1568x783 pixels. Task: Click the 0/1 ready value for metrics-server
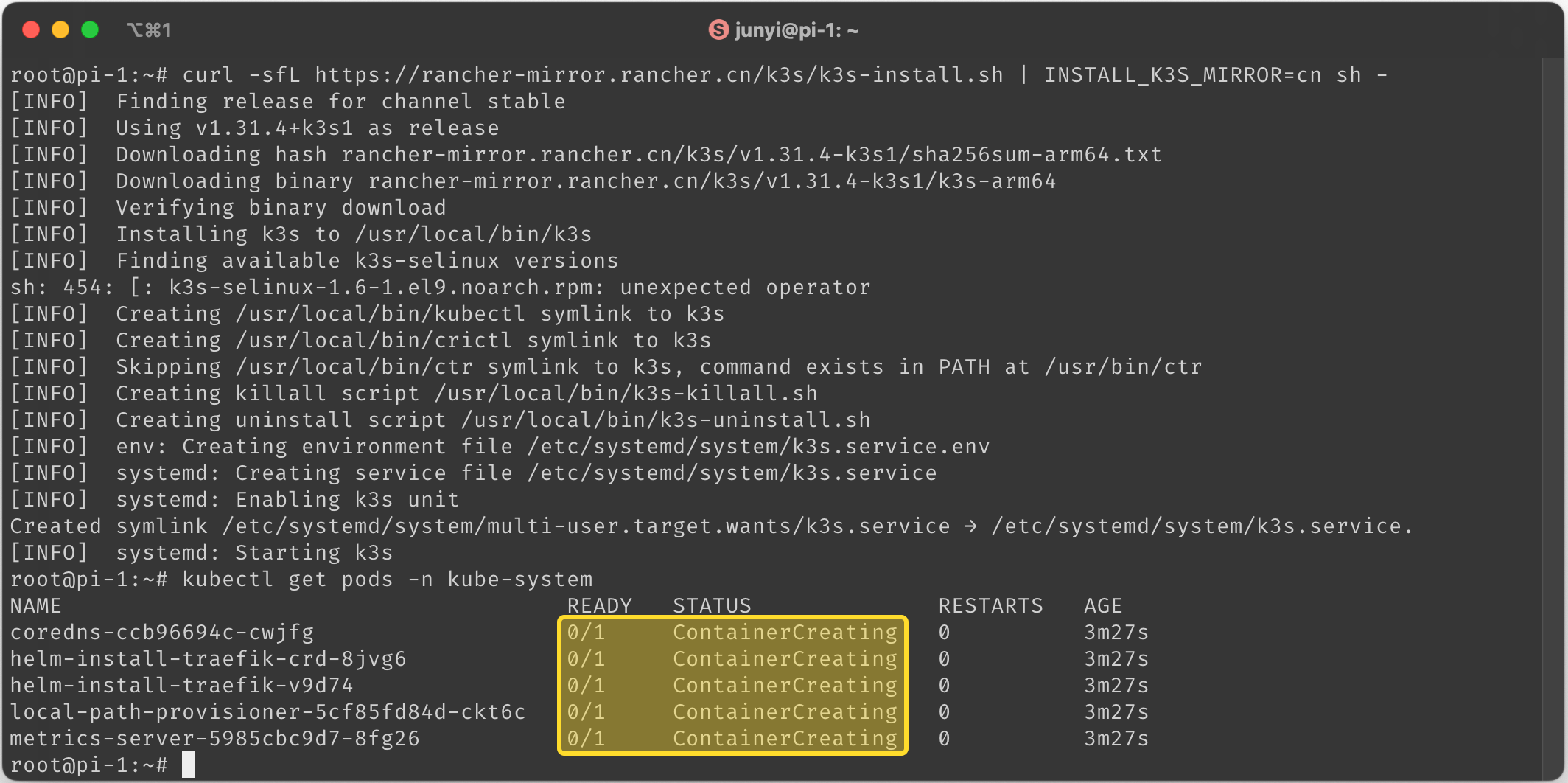coord(586,739)
